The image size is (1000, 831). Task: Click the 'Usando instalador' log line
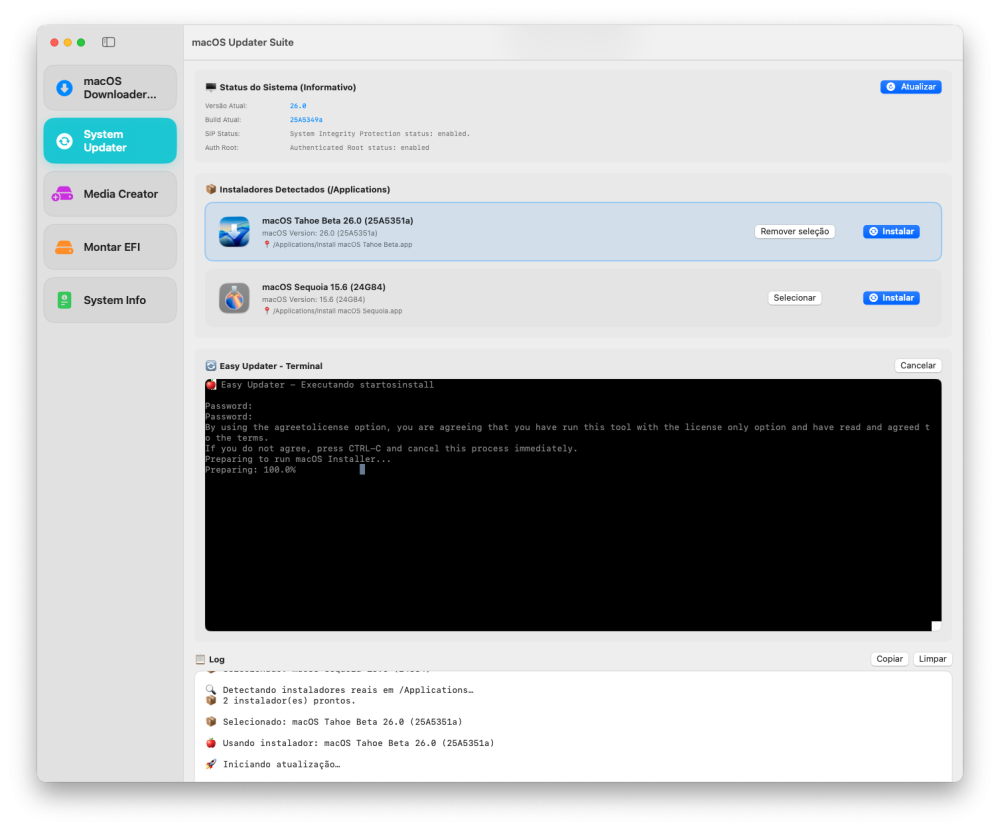[x=358, y=743]
